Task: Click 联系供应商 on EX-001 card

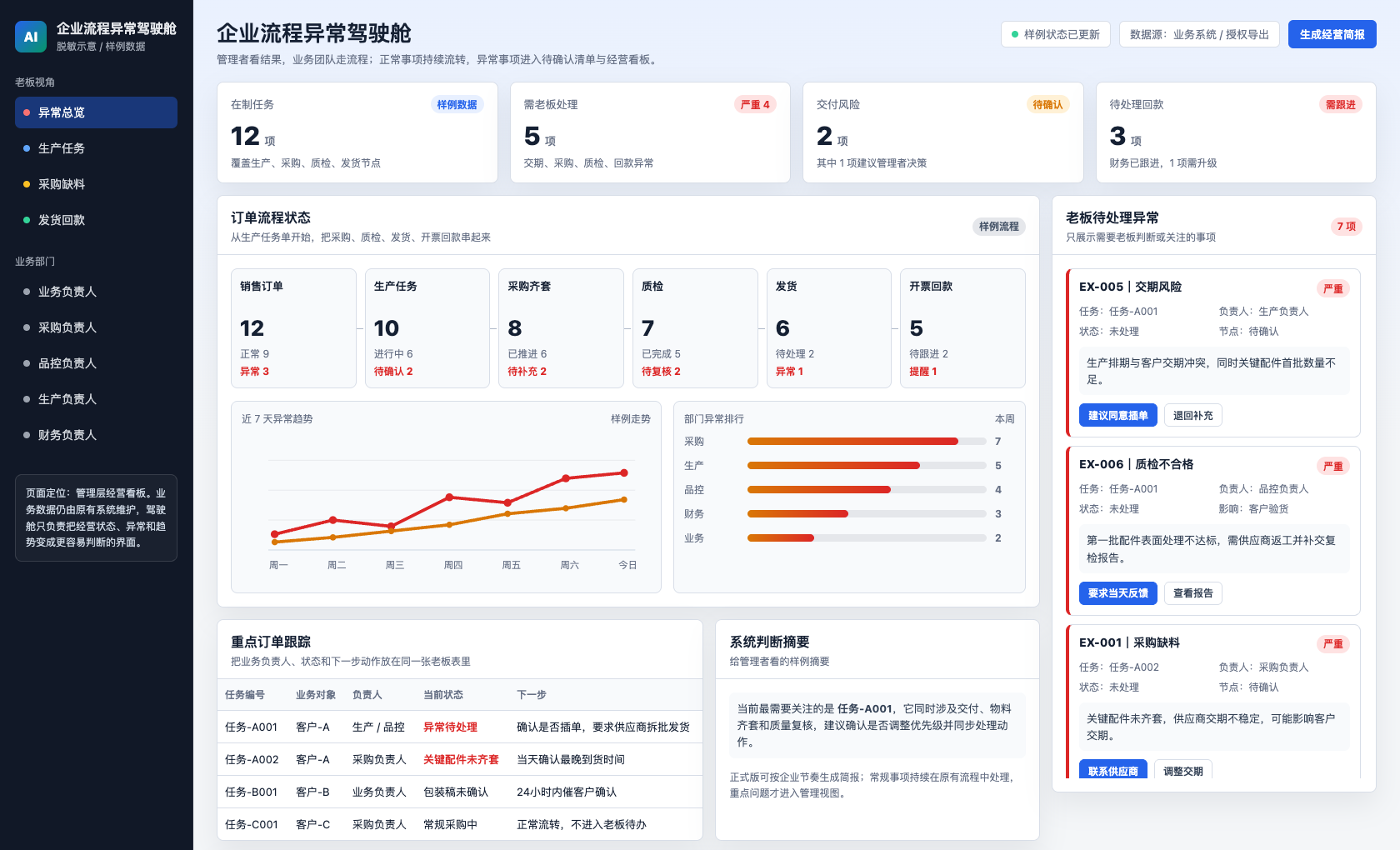Action: [x=1112, y=770]
